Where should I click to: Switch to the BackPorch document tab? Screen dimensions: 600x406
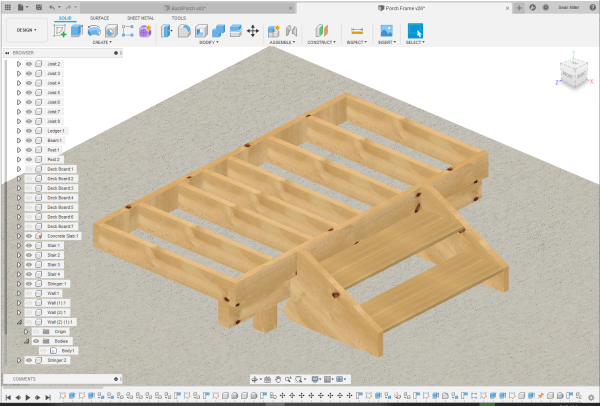[x=188, y=8]
